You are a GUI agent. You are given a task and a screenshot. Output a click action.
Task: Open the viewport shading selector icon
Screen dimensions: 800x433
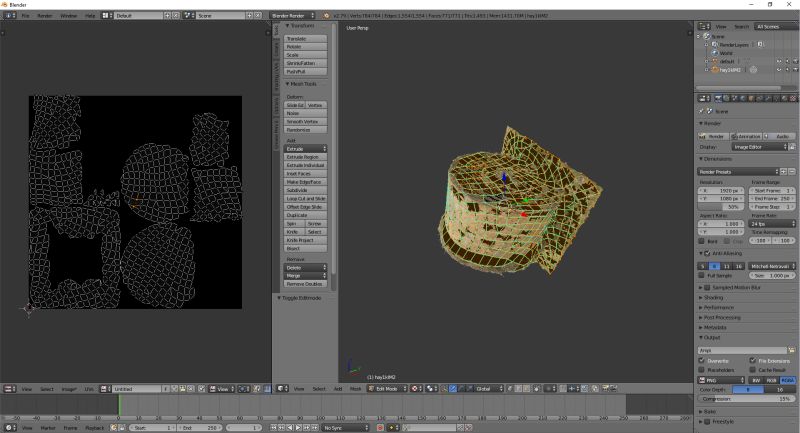coord(416,389)
